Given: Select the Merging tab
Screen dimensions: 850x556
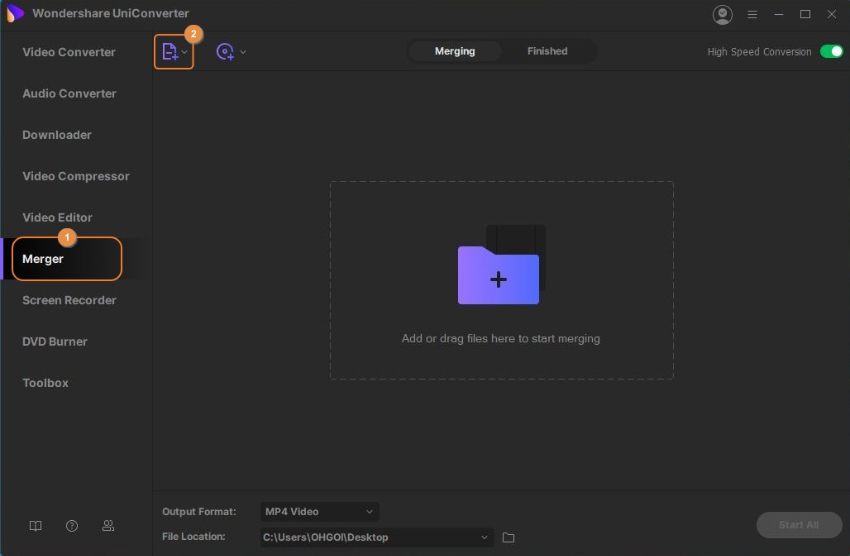Looking at the screenshot, I should [455, 51].
